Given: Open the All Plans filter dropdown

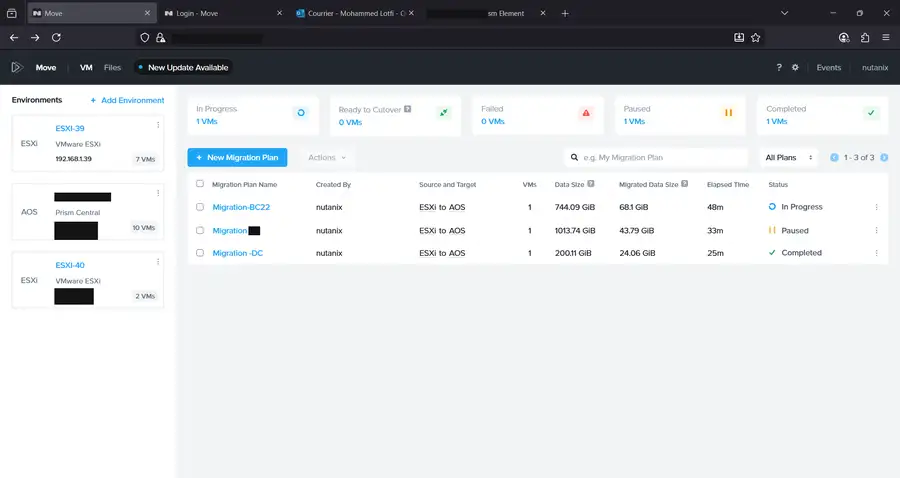Looking at the screenshot, I should coord(789,157).
